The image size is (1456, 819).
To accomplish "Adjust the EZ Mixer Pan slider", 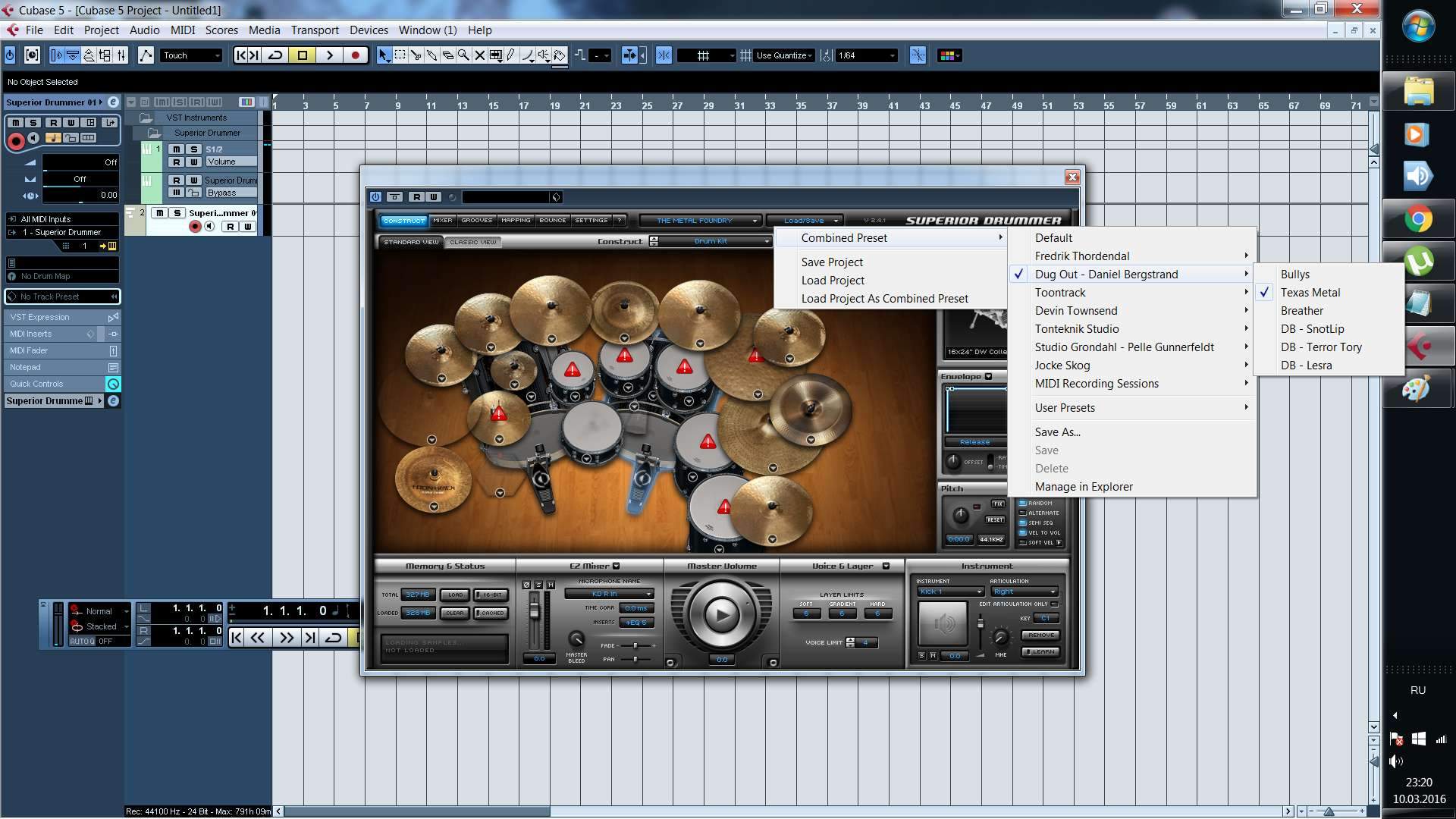I will (x=635, y=659).
